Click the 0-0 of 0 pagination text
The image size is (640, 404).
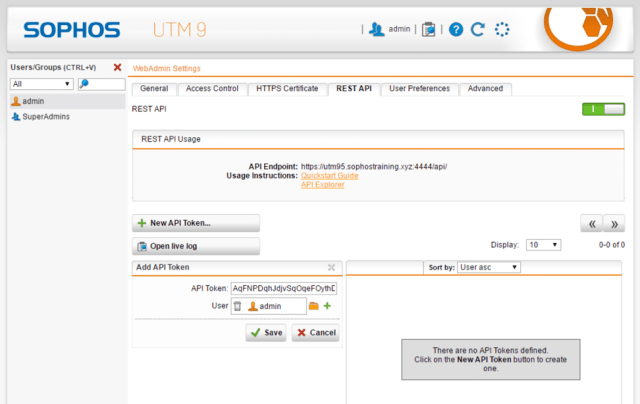click(612, 245)
